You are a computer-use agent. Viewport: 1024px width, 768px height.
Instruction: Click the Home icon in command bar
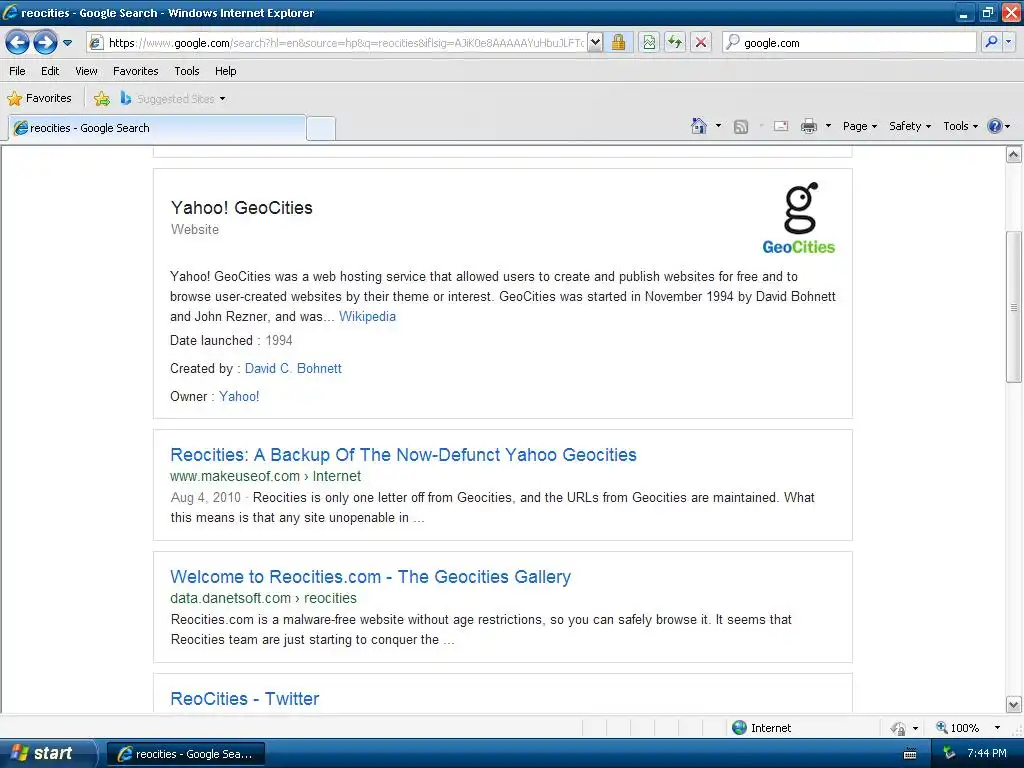coord(699,126)
